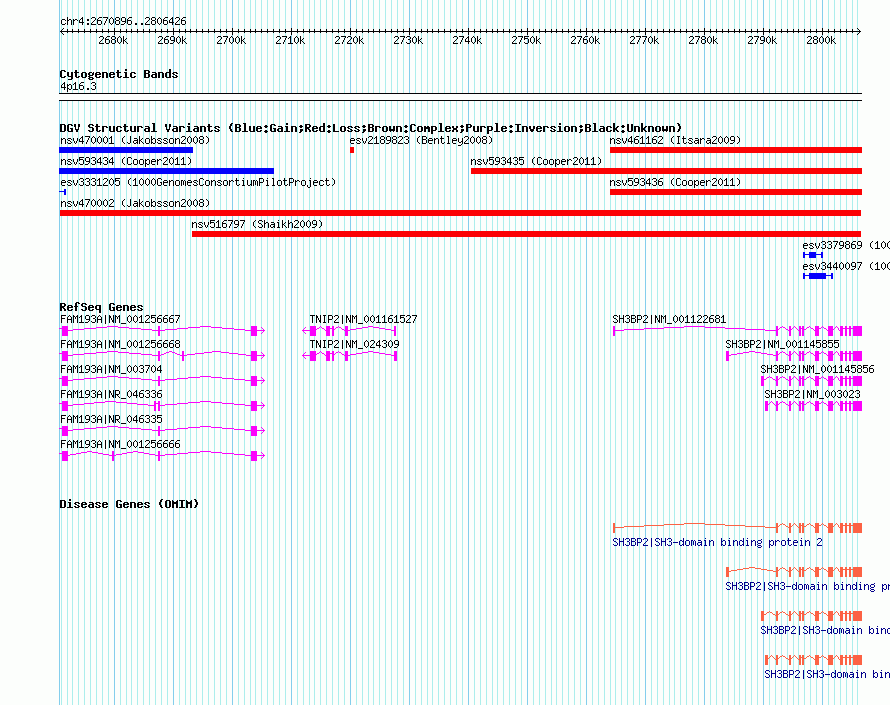Select the SH3BP2|NM_001145855 RefSeq transcript

794,355
